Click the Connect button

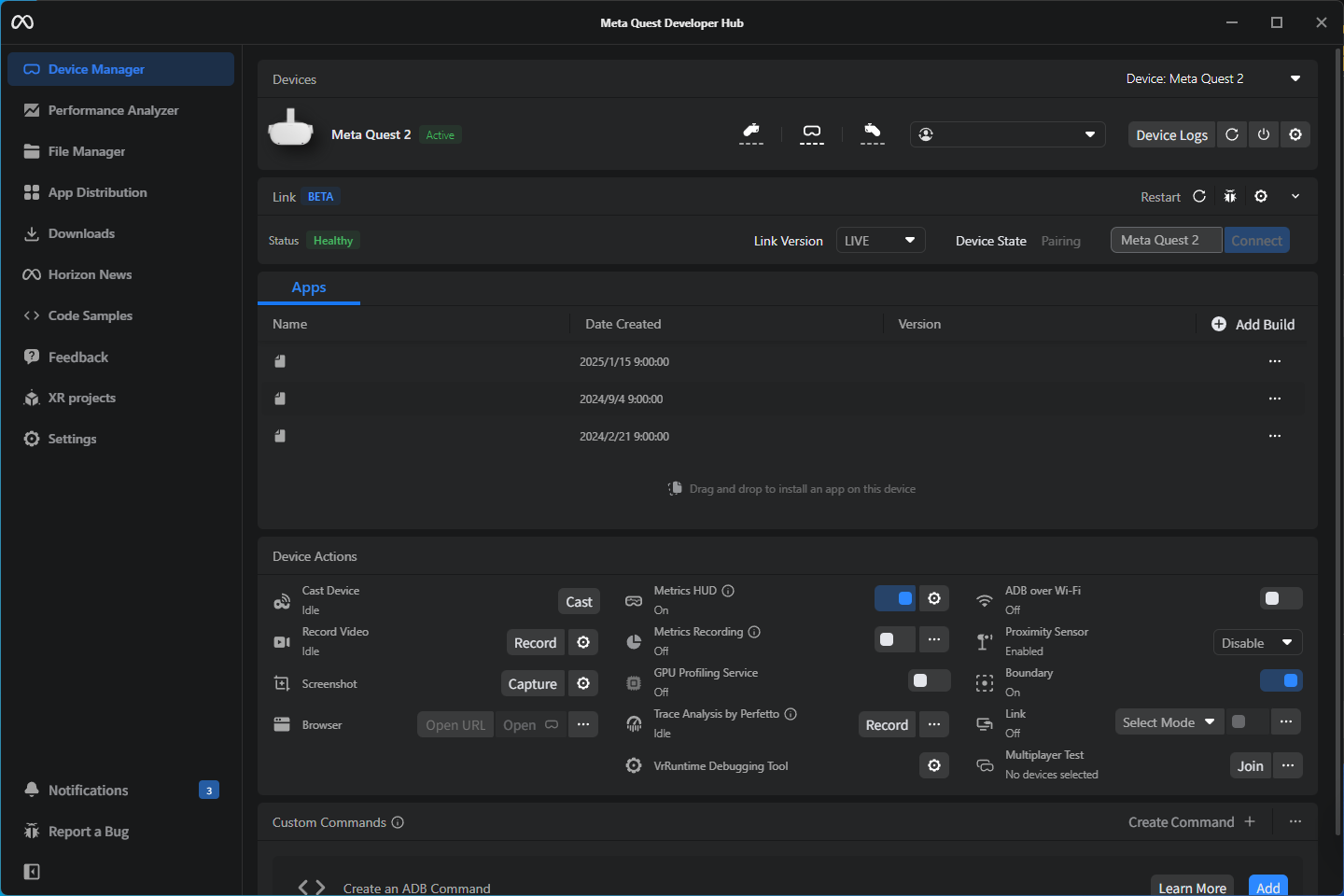click(x=1256, y=240)
